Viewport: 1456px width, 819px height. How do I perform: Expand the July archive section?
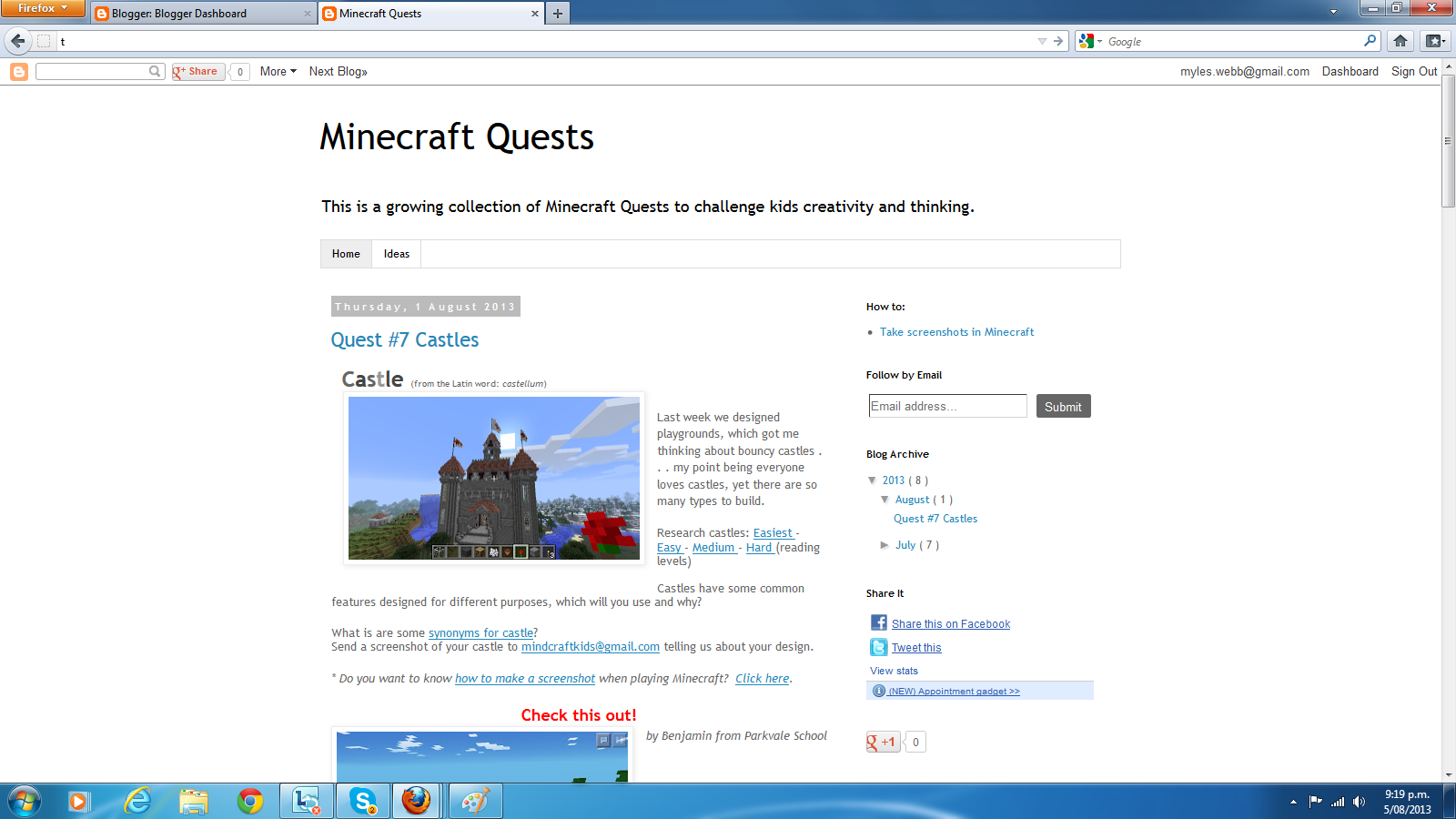(885, 545)
